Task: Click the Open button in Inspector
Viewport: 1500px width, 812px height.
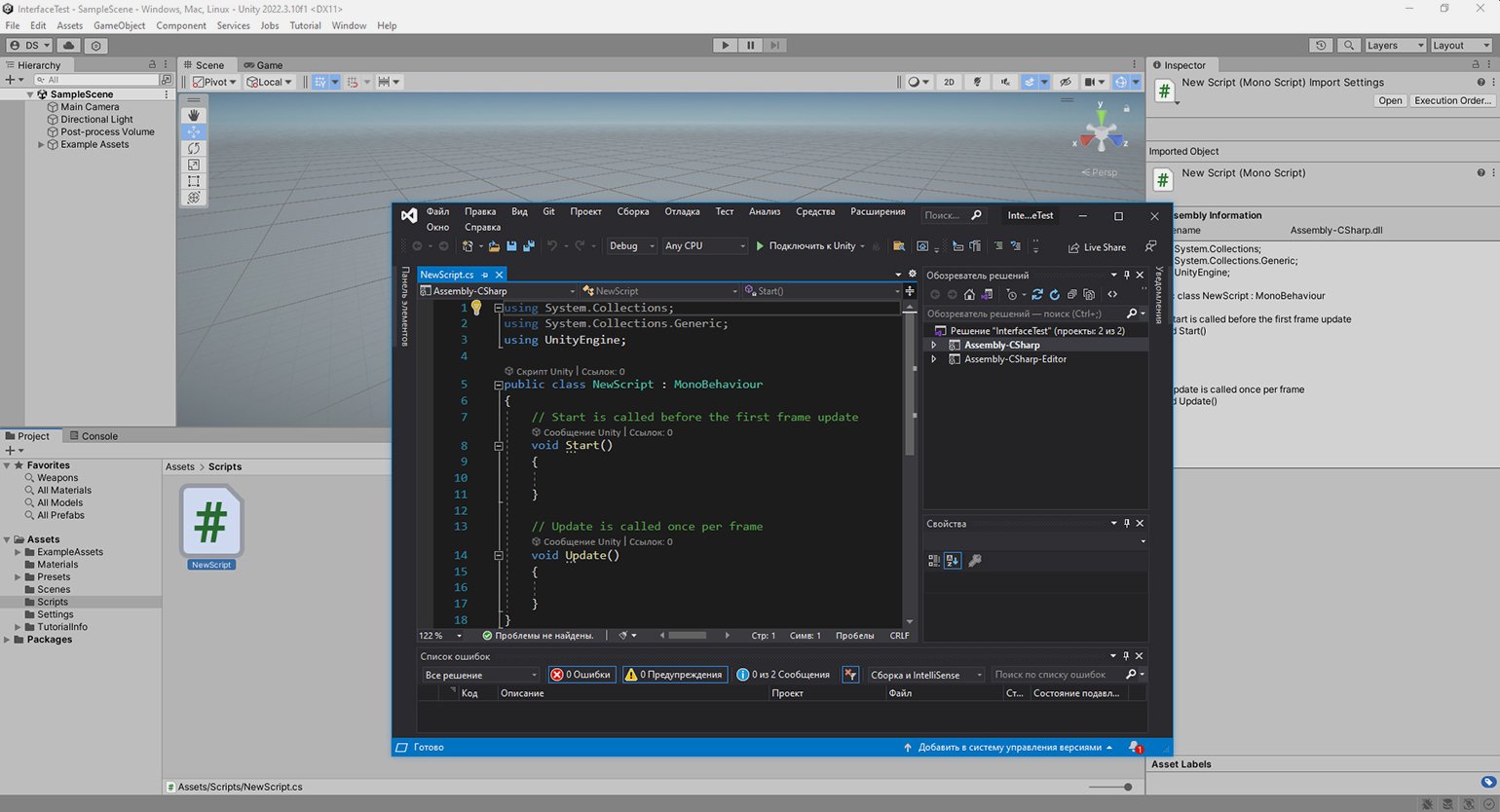Action: [x=1390, y=101]
